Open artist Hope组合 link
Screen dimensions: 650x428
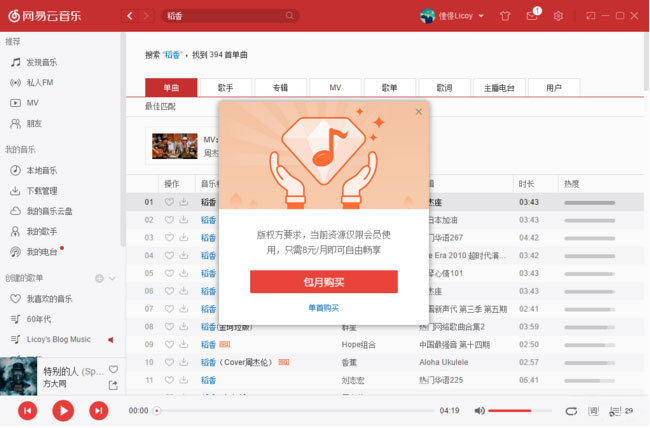(359, 345)
